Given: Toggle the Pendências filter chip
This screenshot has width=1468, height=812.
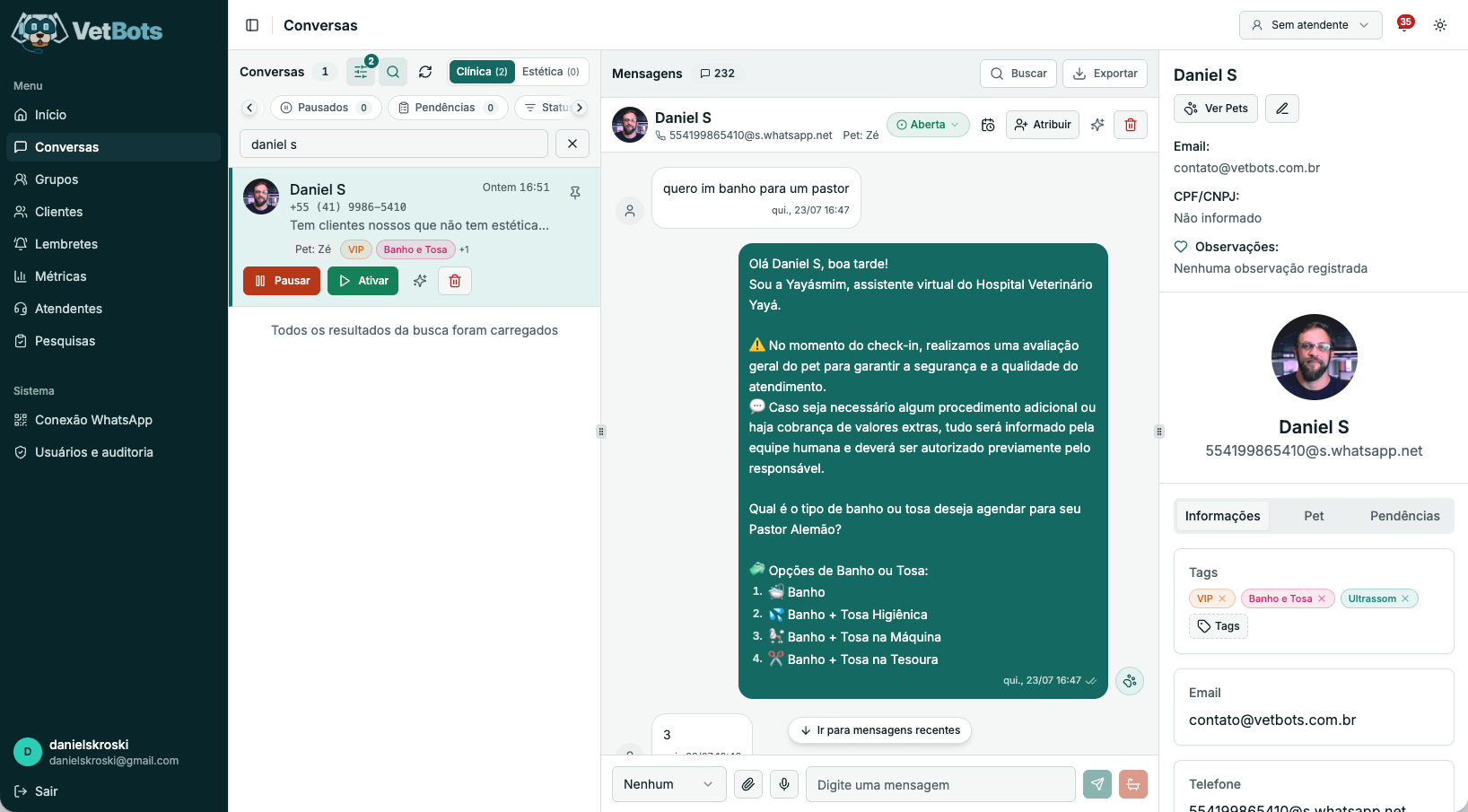Looking at the screenshot, I should [x=448, y=108].
